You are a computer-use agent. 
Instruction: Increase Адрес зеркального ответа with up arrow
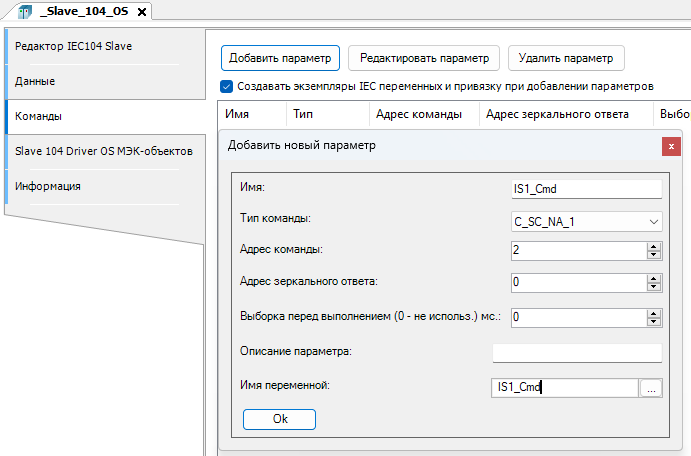(654, 278)
